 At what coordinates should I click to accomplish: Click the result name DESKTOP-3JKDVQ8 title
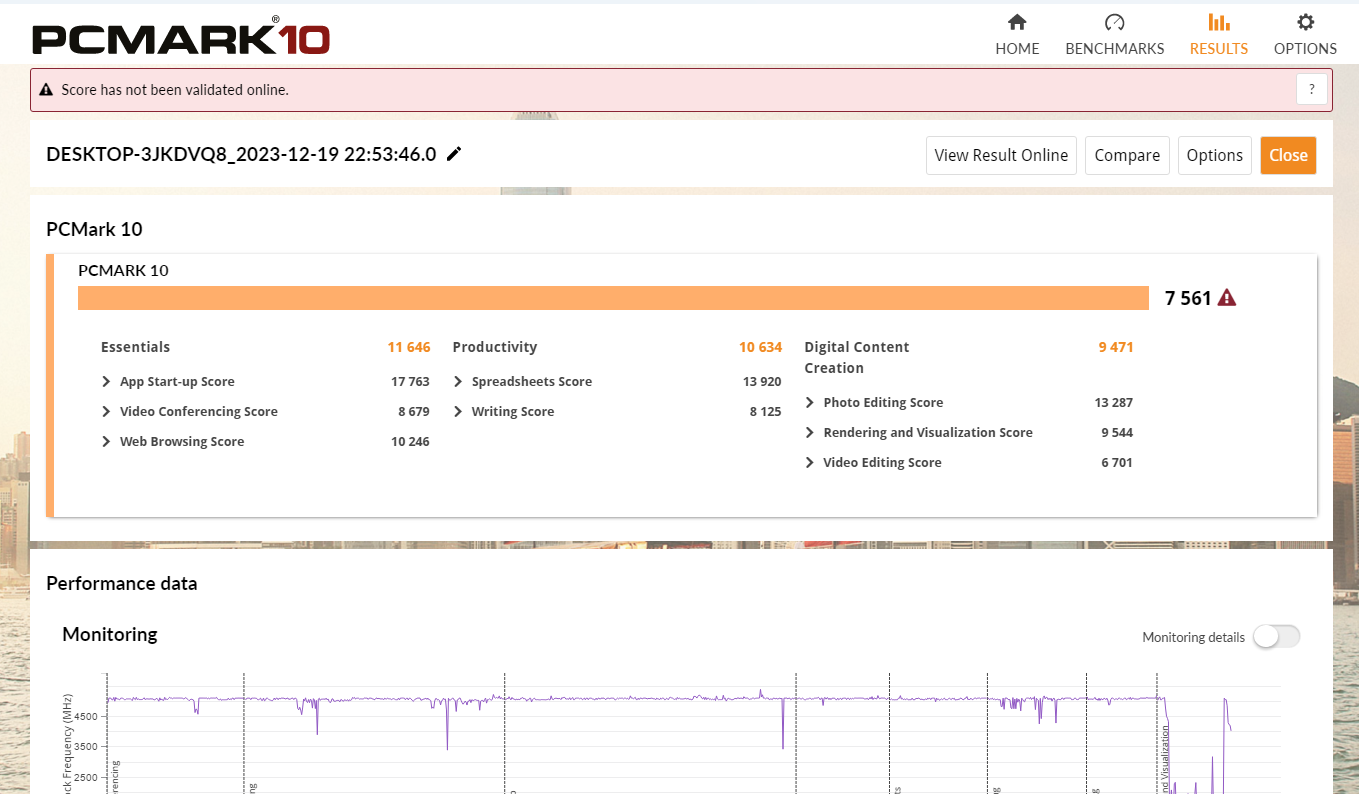pos(241,154)
